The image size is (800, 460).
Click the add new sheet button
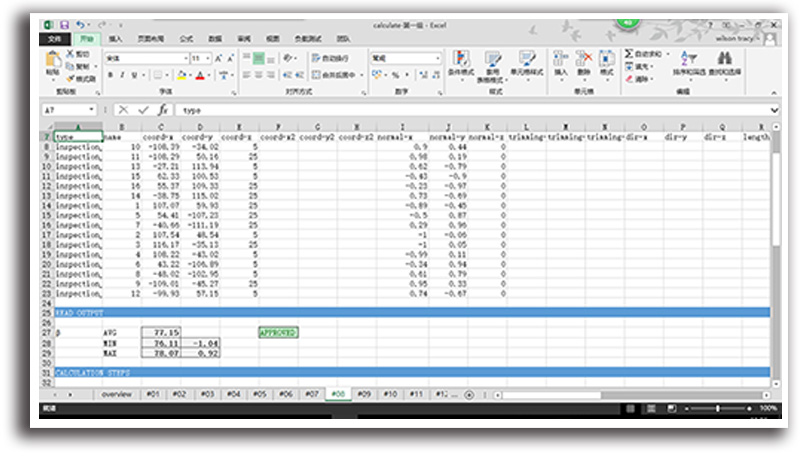[469, 394]
